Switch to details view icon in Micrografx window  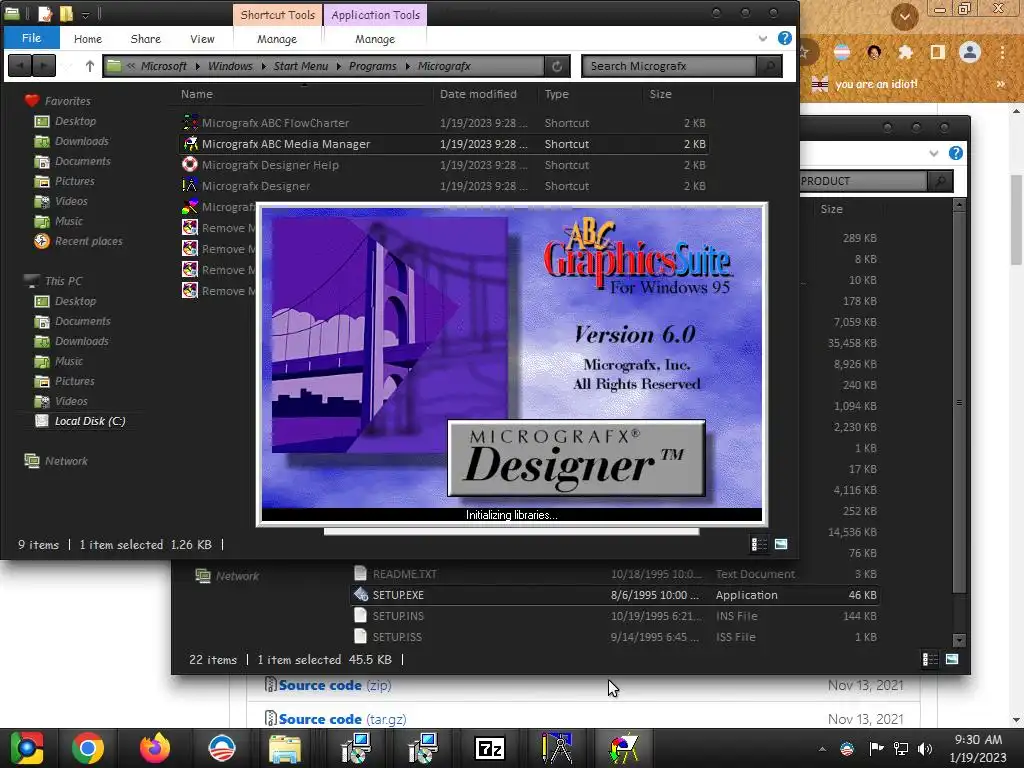coord(759,544)
